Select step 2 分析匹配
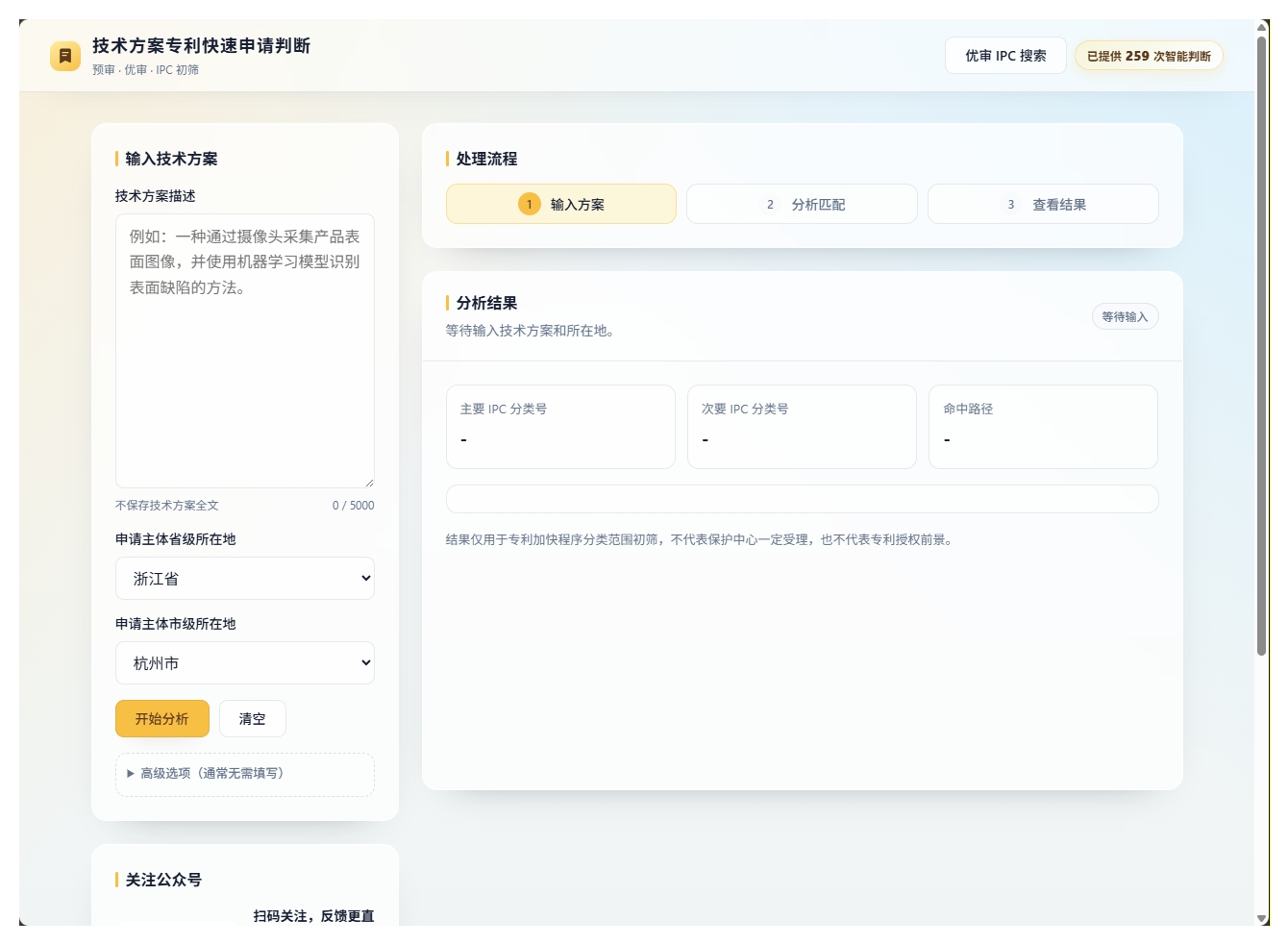The height and width of the screenshot is (945, 1288). coord(802,204)
